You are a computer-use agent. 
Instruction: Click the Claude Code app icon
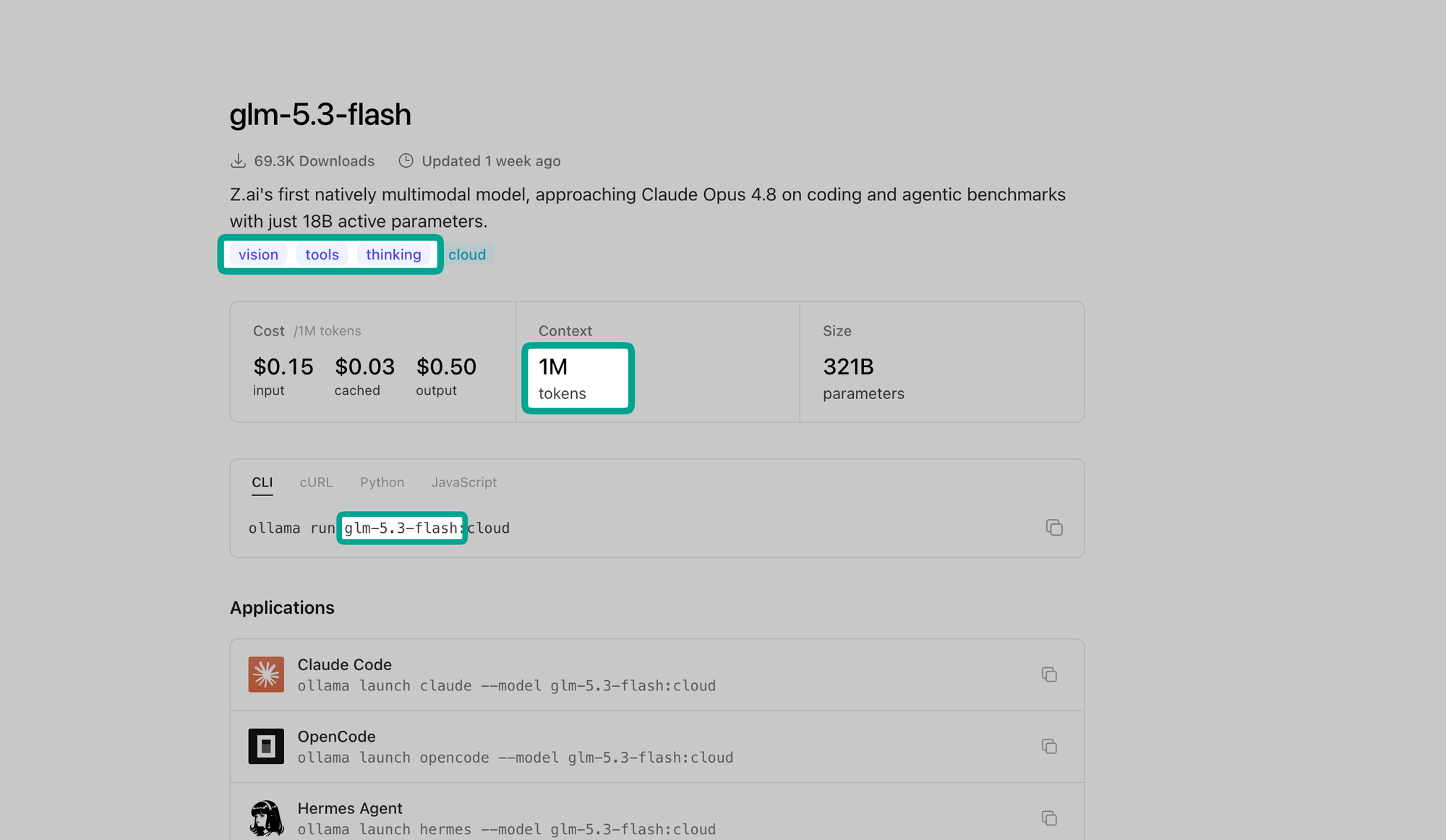click(x=266, y=674)
